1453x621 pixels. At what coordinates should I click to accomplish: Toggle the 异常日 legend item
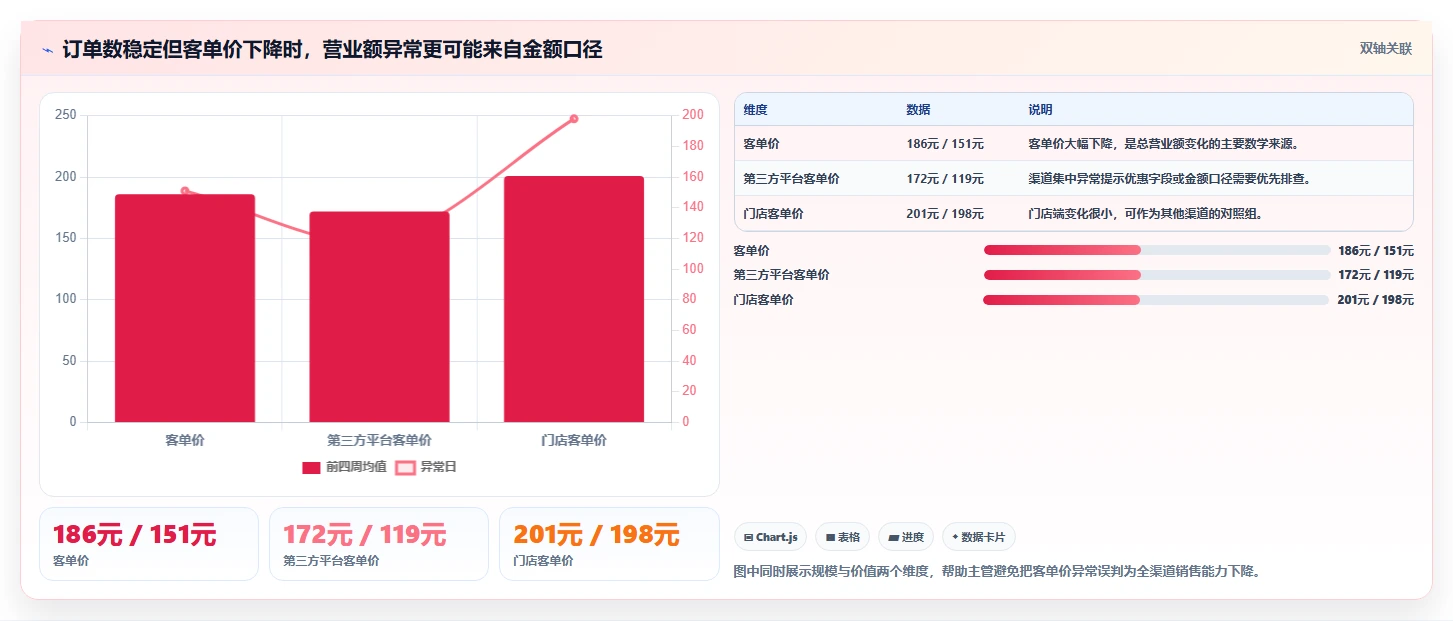426,467
